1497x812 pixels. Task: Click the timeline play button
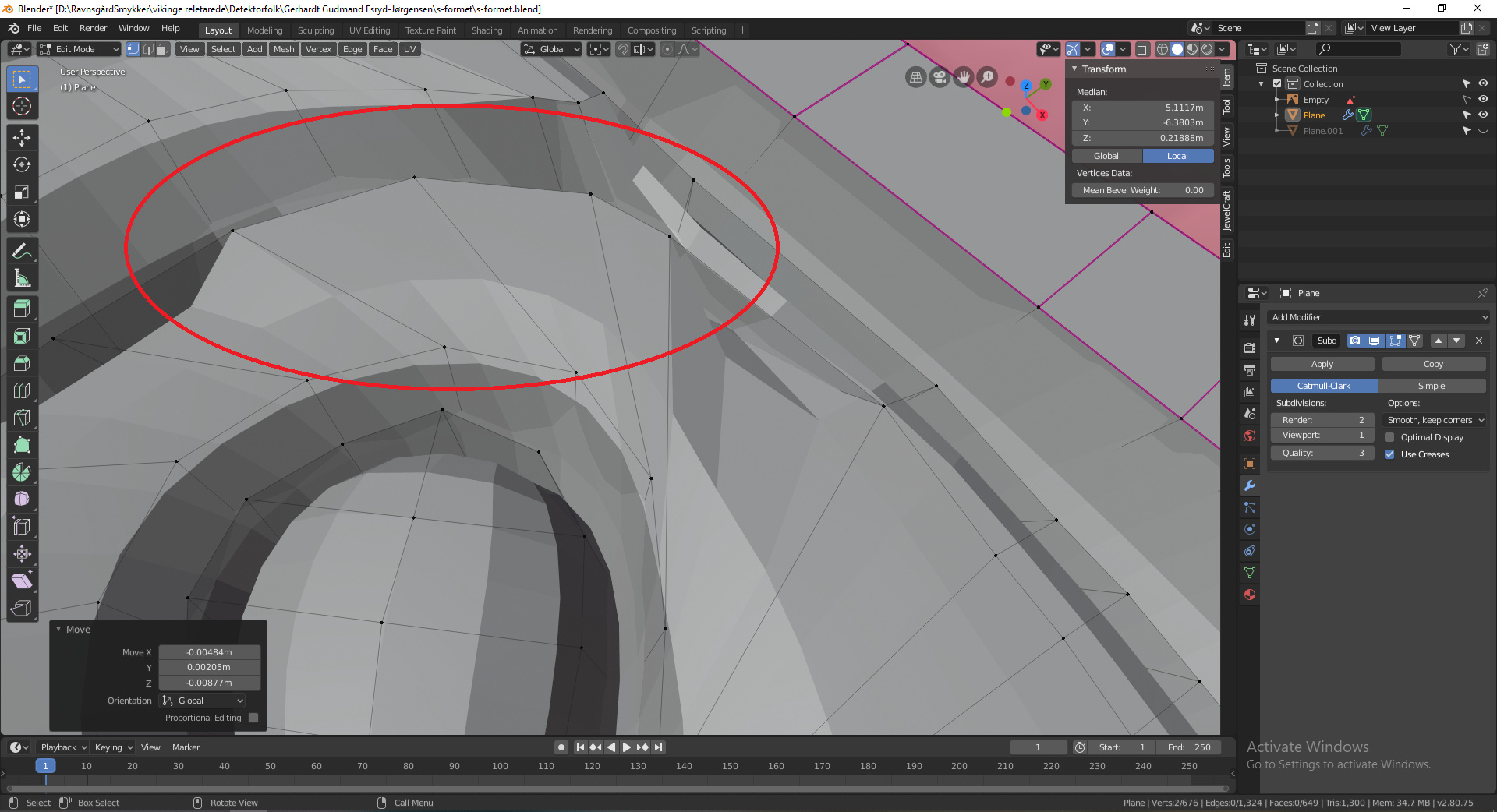pyautogui.click(x=627, y=747)
